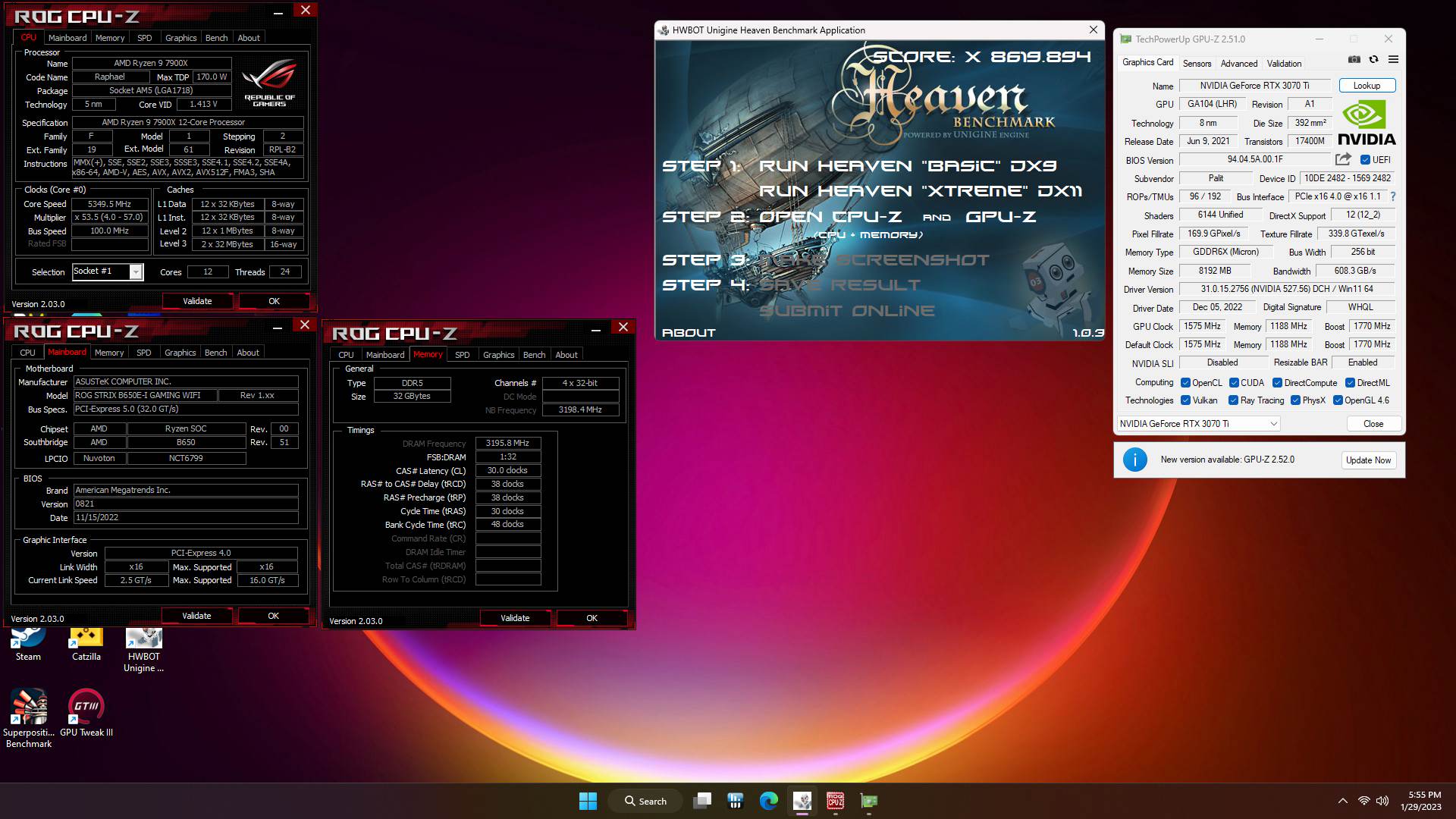
Task: Toggle the Vulkan checkbox
Action: click(1185, 400)
